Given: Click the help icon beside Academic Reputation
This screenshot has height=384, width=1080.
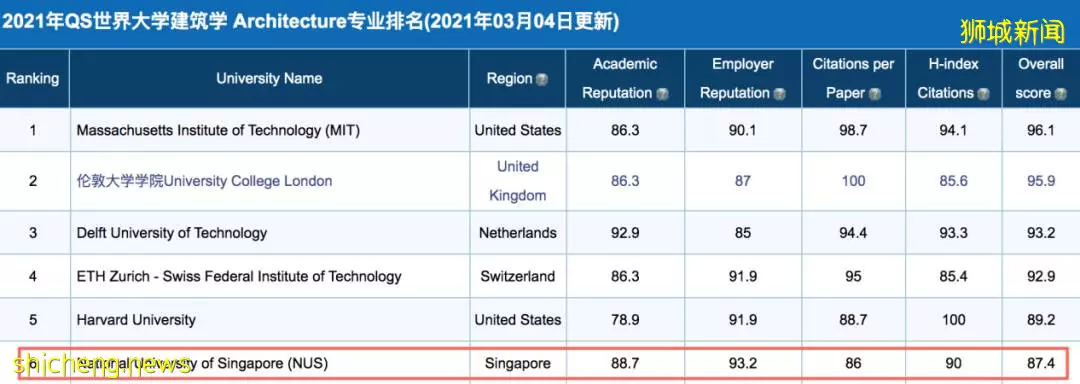Looking at the screenshot, I should (x=663, y=94).
